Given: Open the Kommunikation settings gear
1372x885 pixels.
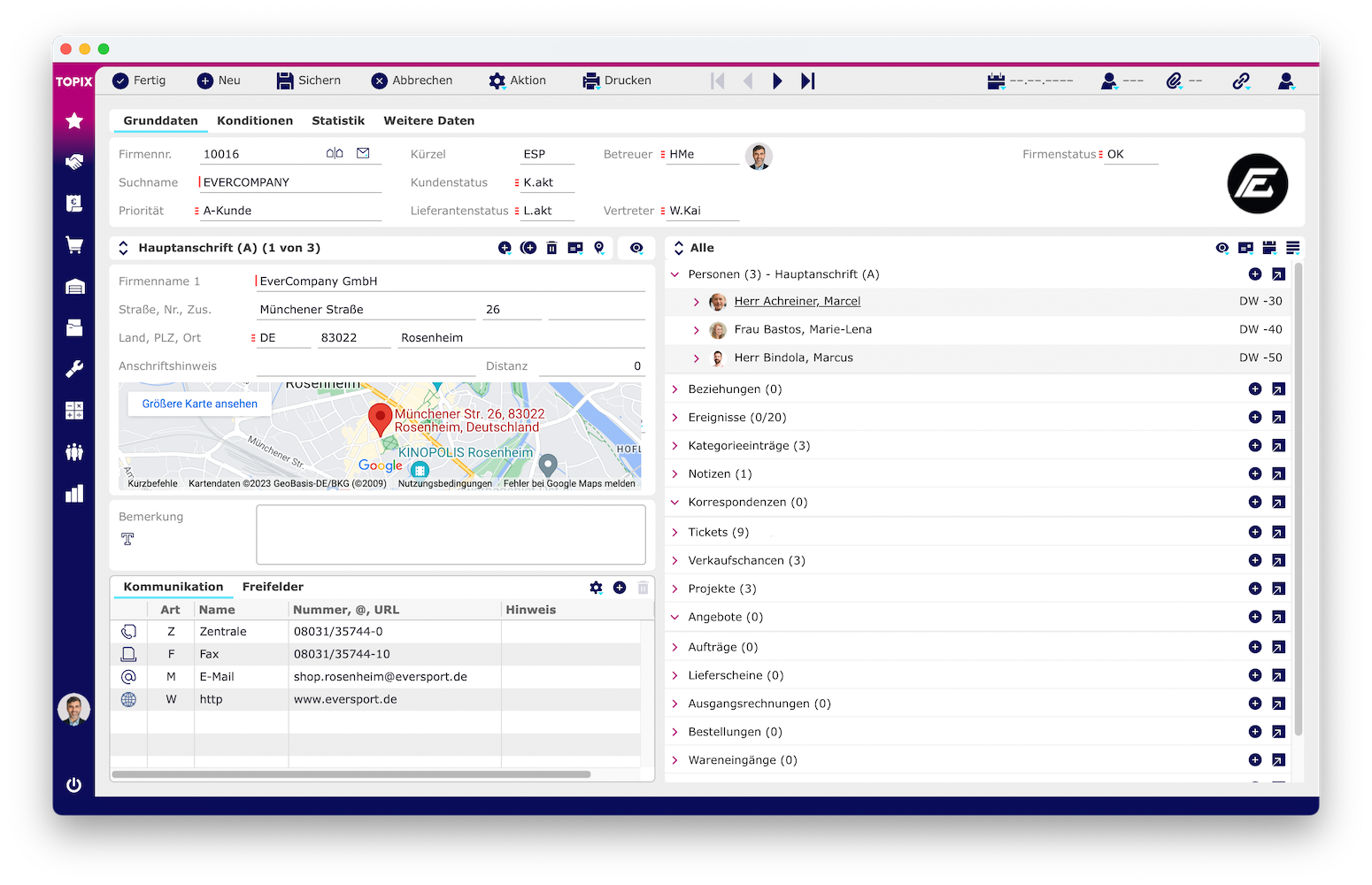Looking at the screenshot, I should pos(596,588).
